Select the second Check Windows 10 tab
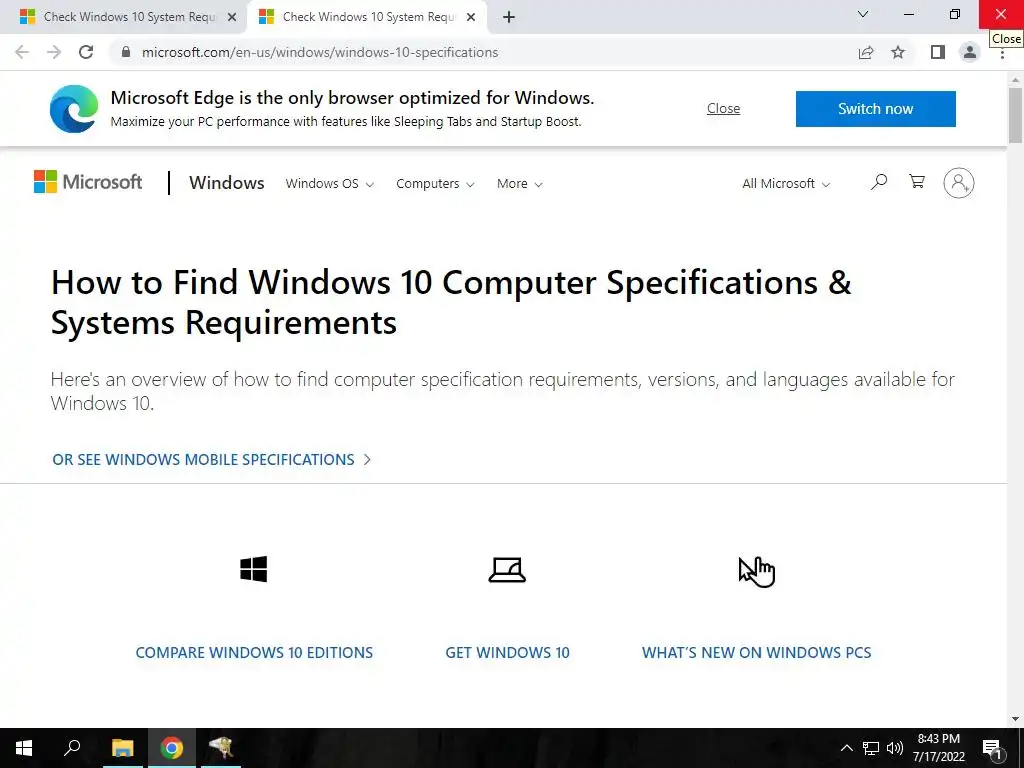Screen dimensions: 1024x768 pyautogui.click(x=366, y=17)
